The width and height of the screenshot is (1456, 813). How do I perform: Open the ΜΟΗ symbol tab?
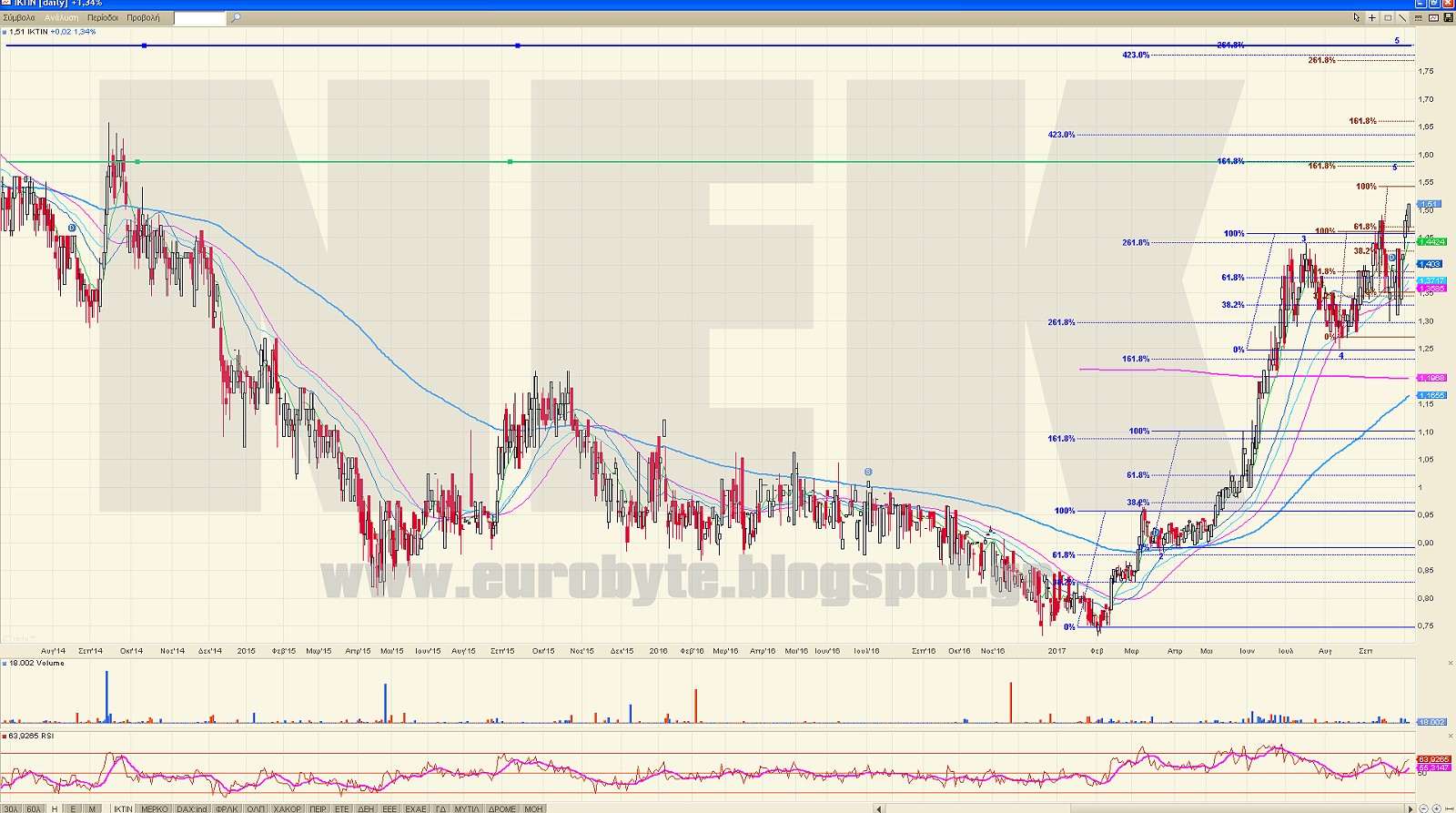click(x=533, y=808)
